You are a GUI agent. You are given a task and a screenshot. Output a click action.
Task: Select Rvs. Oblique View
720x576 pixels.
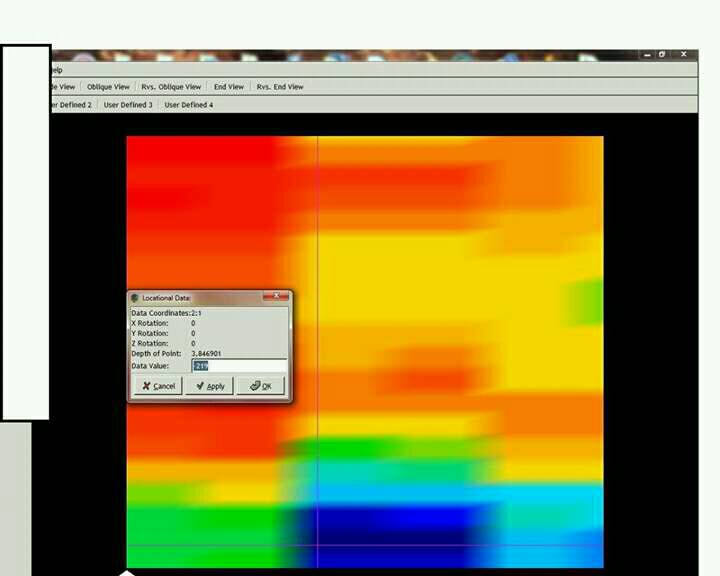(171, 87)
